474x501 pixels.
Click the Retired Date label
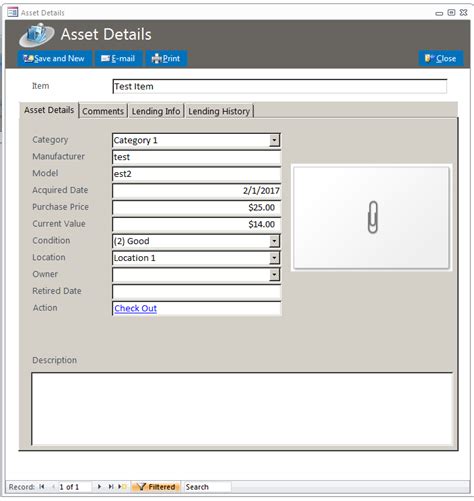[x=57, y=291]
